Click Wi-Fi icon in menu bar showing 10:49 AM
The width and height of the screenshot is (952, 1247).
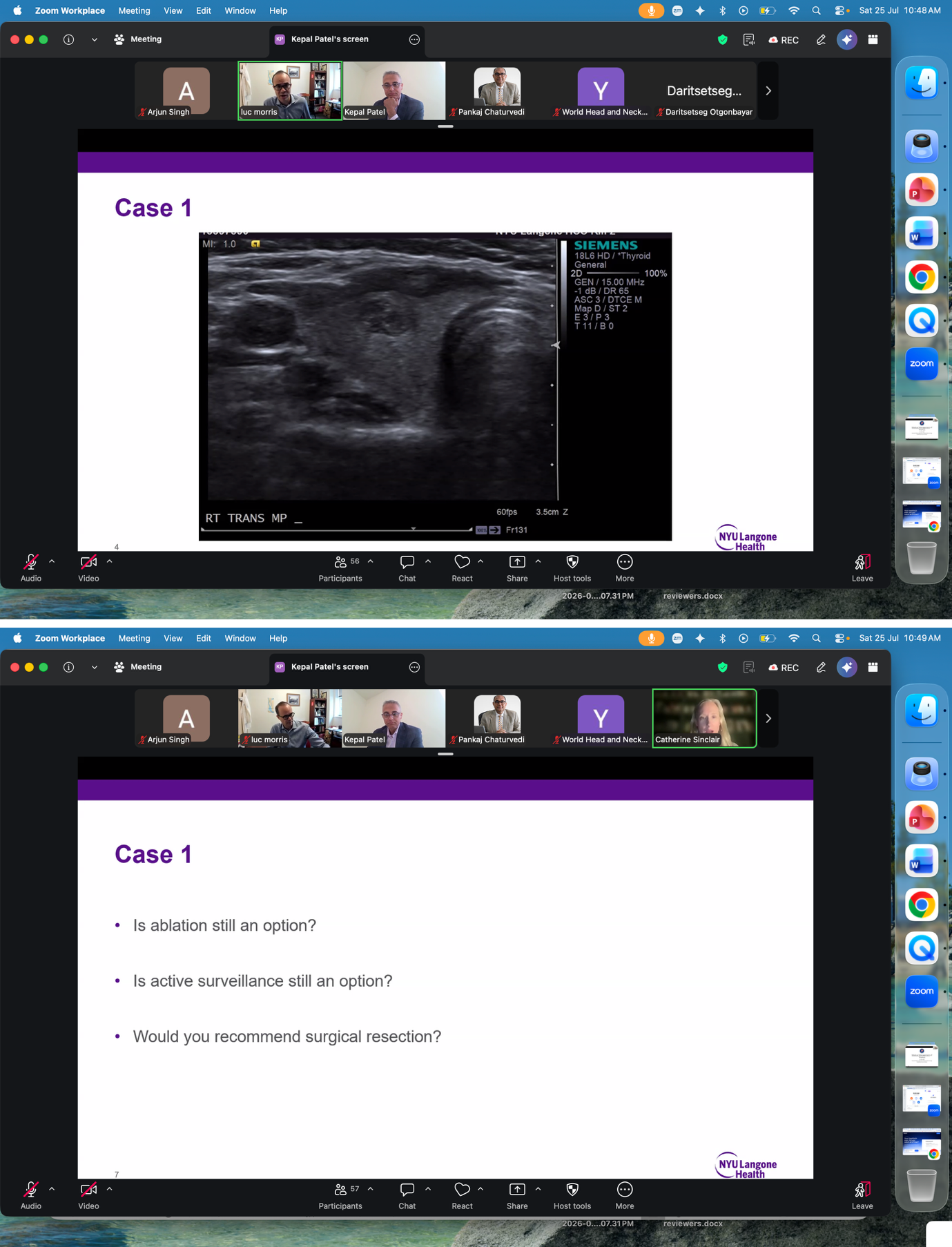click(x=794, y=638)
